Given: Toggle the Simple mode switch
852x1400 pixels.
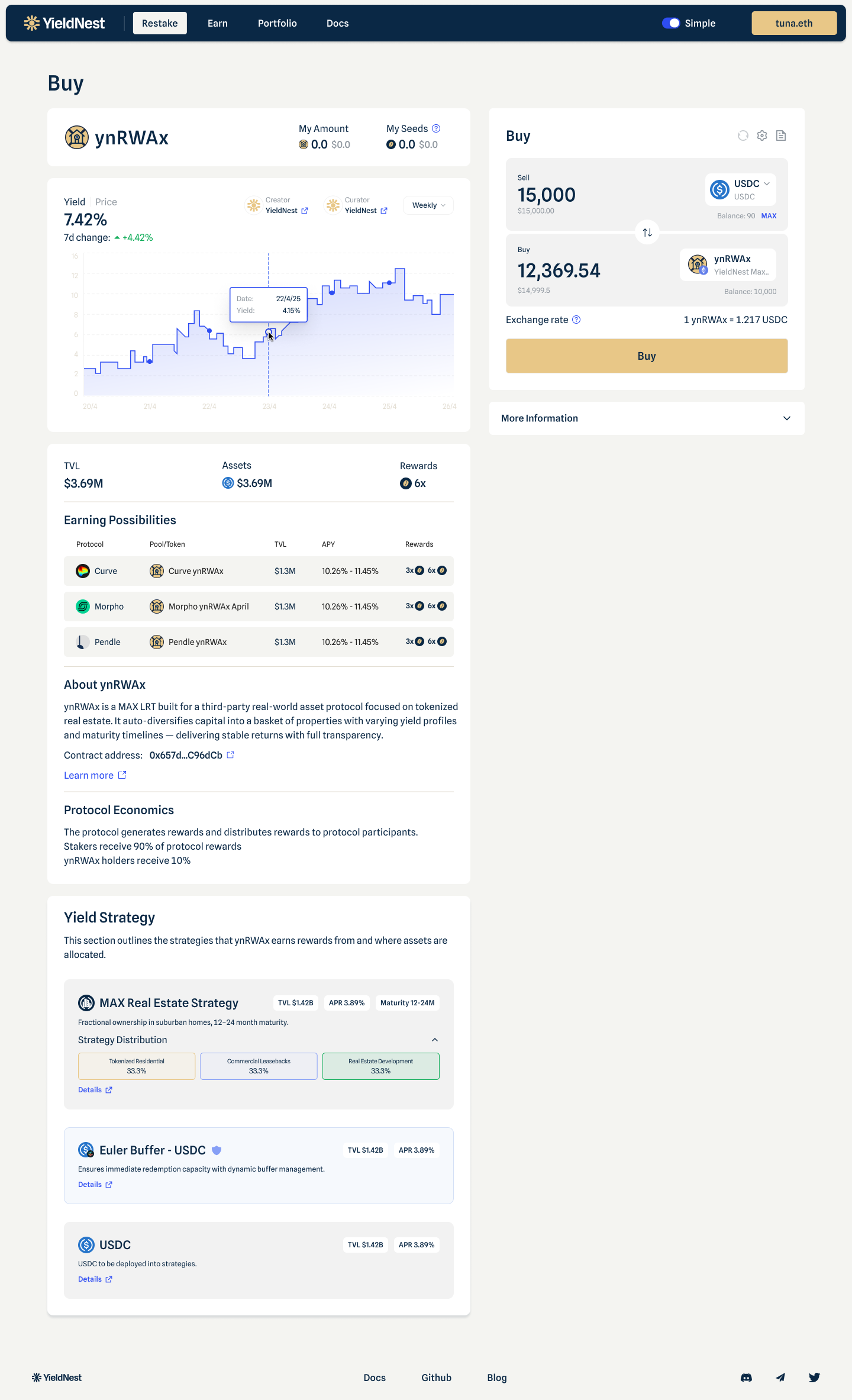Looking at the screenshot, I should point(671,23).
